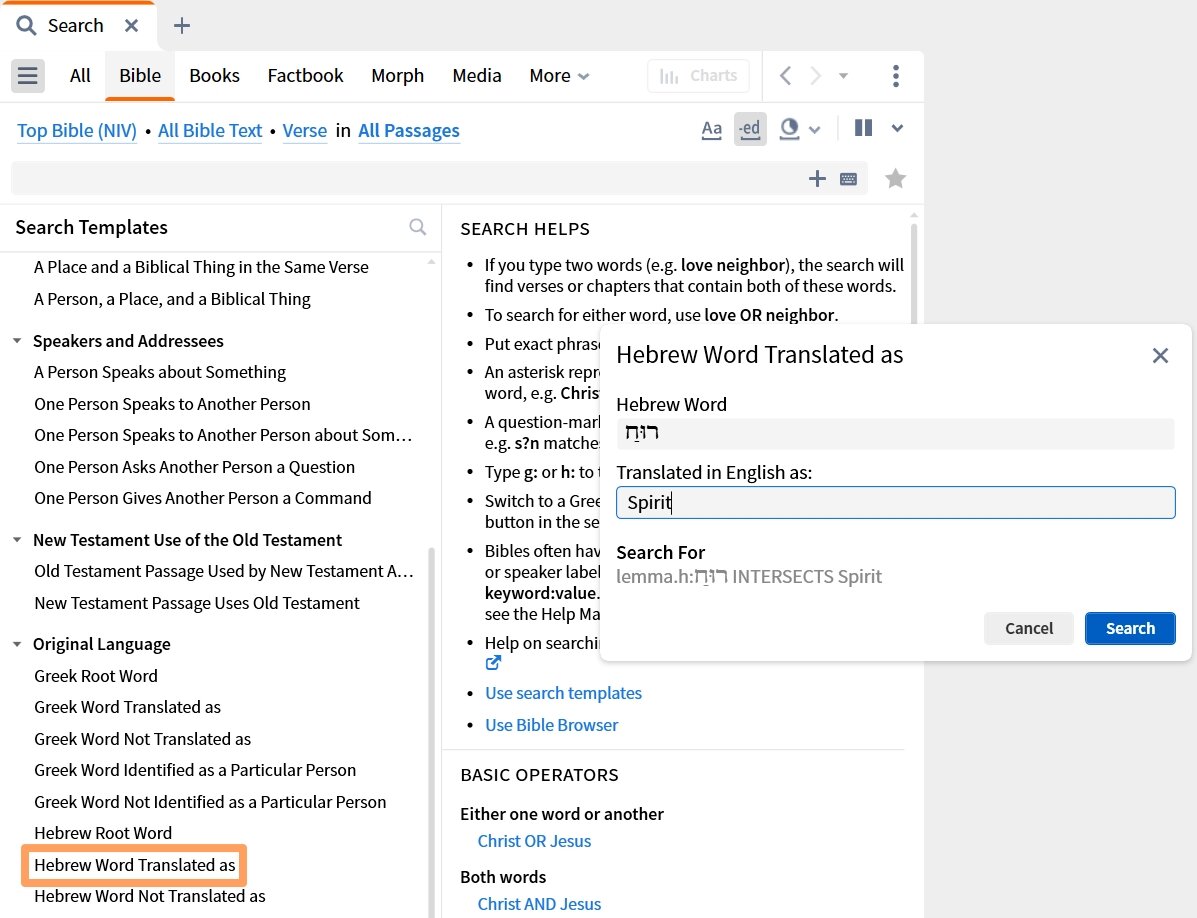
Task: Select Hebrew Word Translated as template
Action: point(134,865)
